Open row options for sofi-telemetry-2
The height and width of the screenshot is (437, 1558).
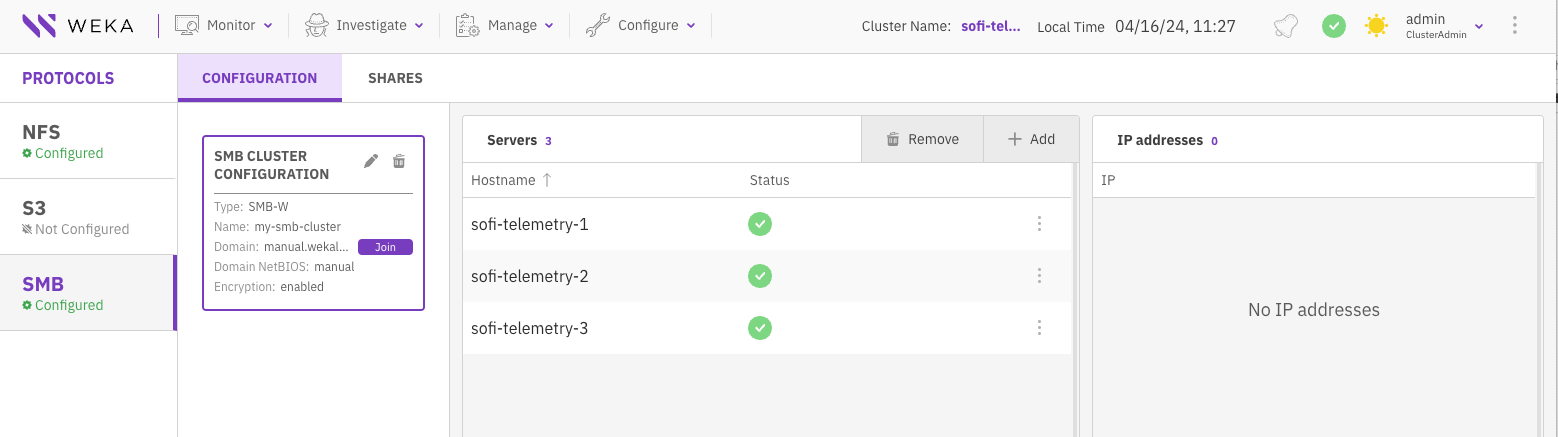coord(1039,276)
